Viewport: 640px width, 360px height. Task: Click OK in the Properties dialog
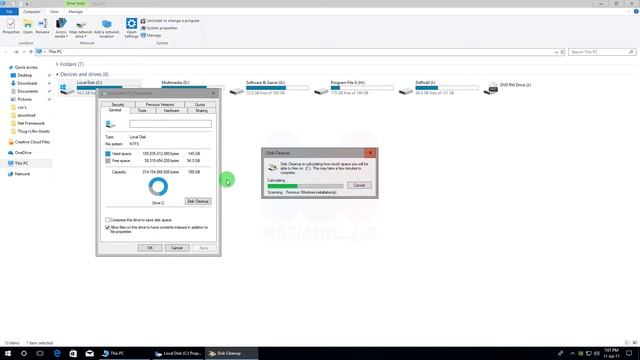[150, 248]
